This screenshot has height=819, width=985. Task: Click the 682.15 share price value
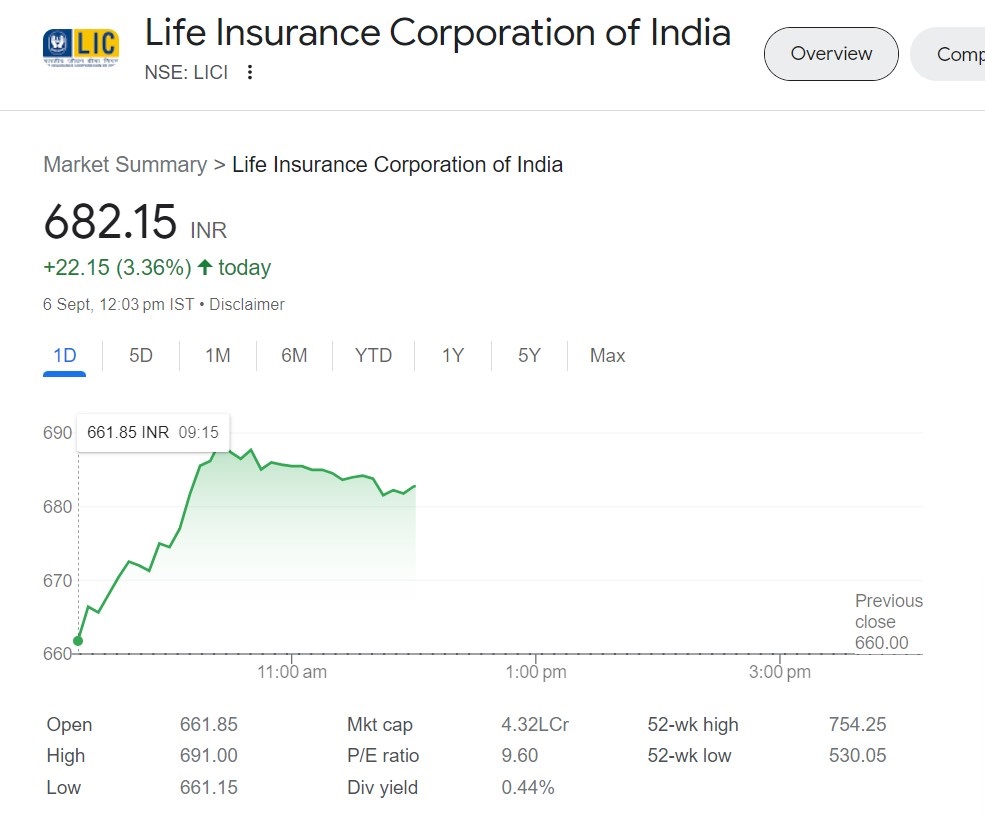pyautogui.click(x=110, y=222)
